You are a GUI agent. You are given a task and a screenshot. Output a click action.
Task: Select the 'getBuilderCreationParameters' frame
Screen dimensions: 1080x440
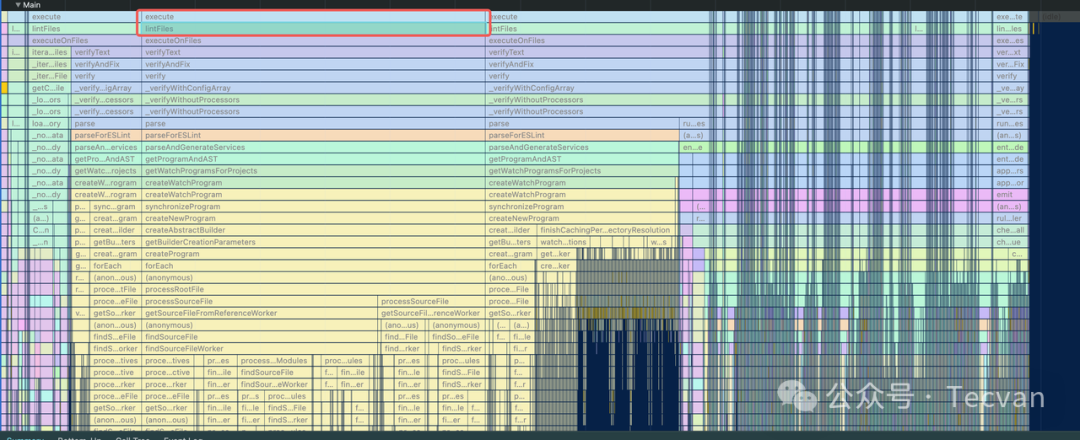point(314,242)
